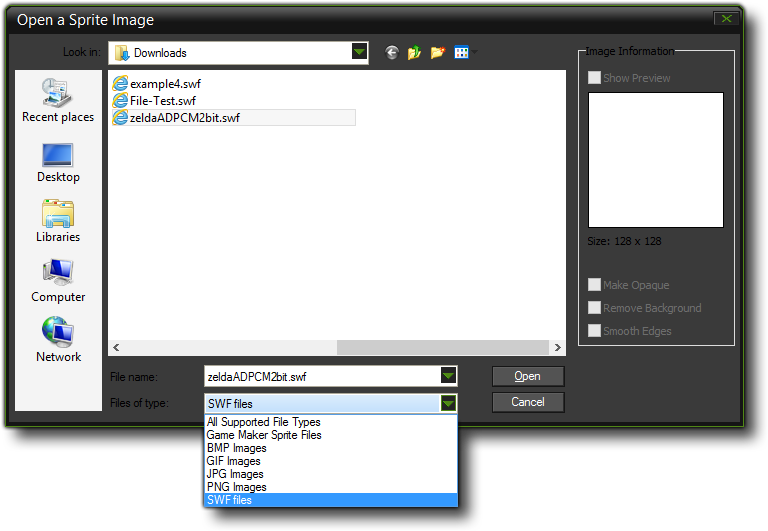Select All Supported File Types option
This screenshot has width=768, height=531.
(x=263, y=422)
